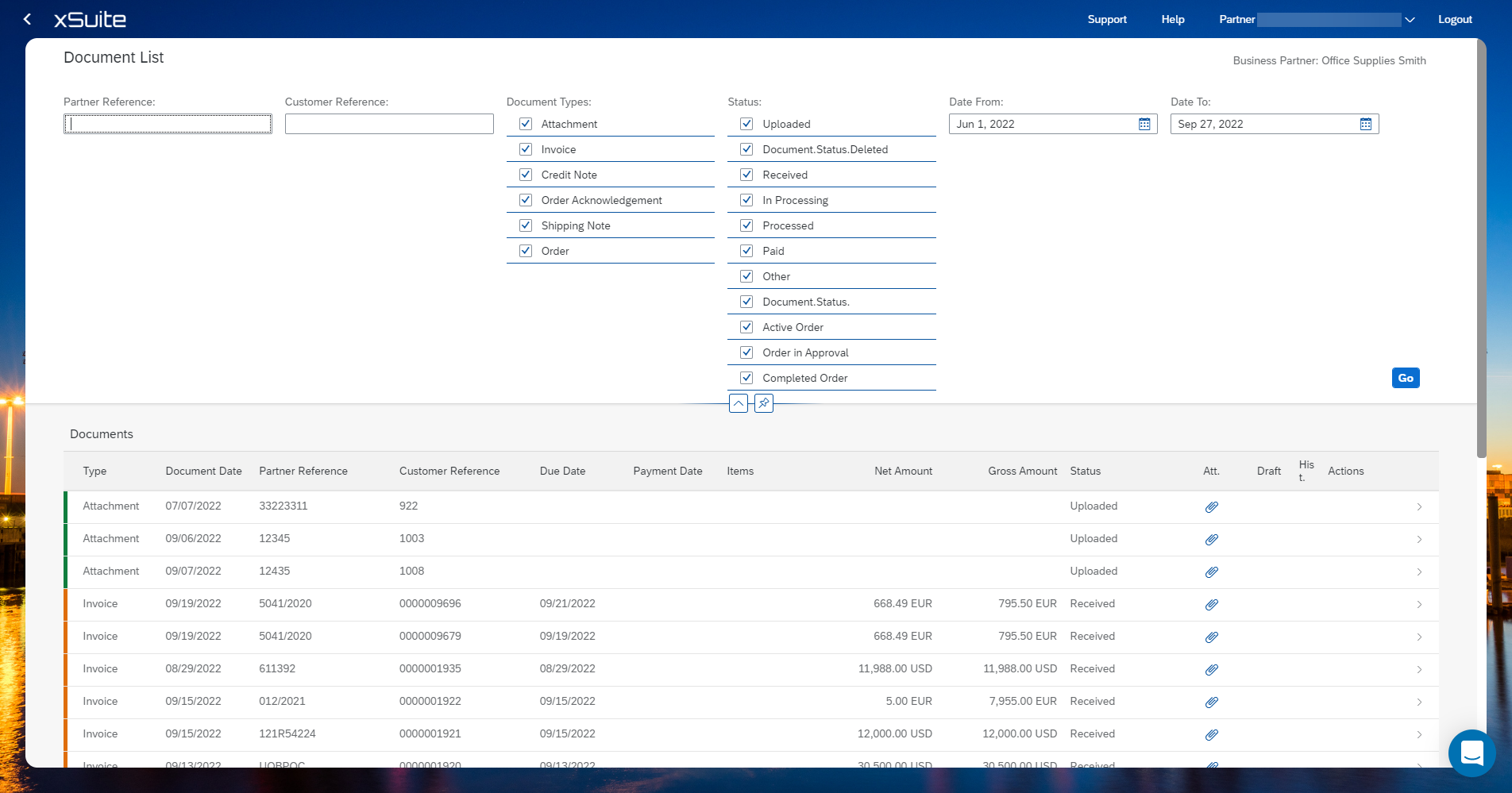
Task: Open the Help menu item
Action: pyautogui.click(x=1172, y=19)
